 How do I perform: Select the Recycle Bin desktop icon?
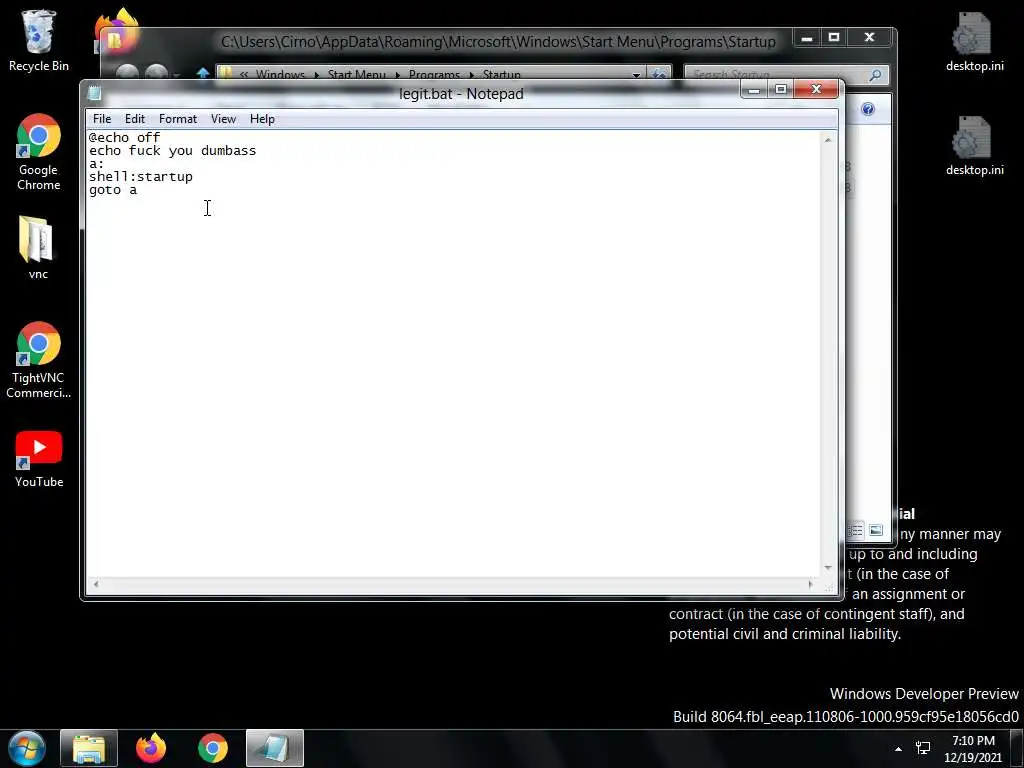coord(39,40)
